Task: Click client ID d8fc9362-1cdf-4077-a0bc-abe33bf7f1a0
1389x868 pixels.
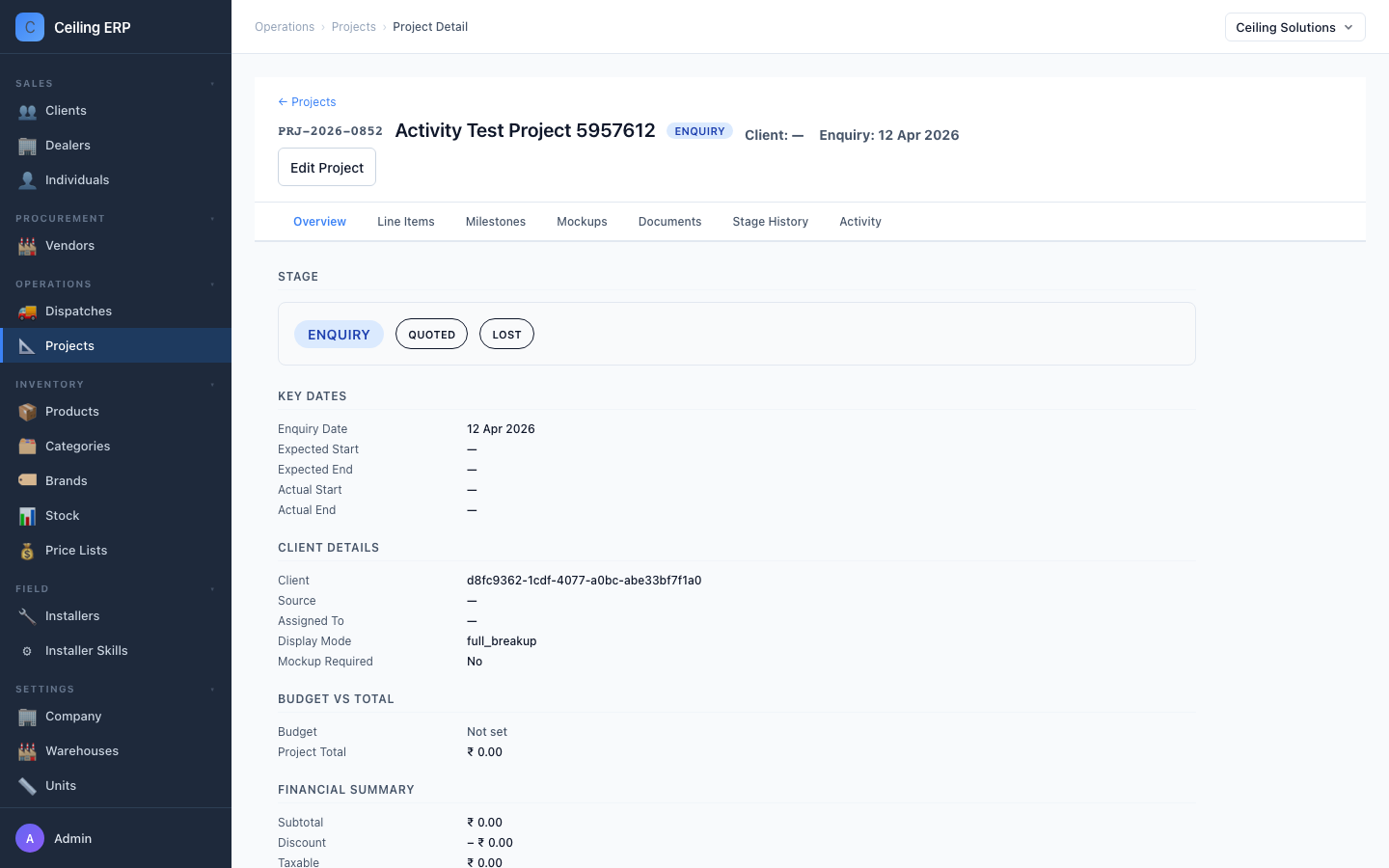Action: [x=584, y=581]
